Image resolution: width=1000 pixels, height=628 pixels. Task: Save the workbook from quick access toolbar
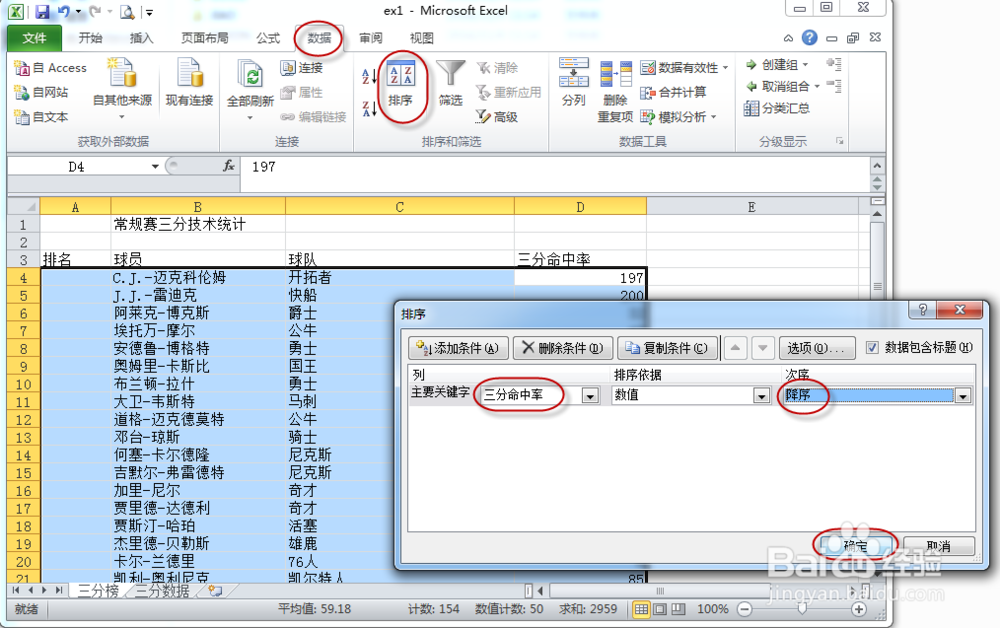[x=42, y=11]
